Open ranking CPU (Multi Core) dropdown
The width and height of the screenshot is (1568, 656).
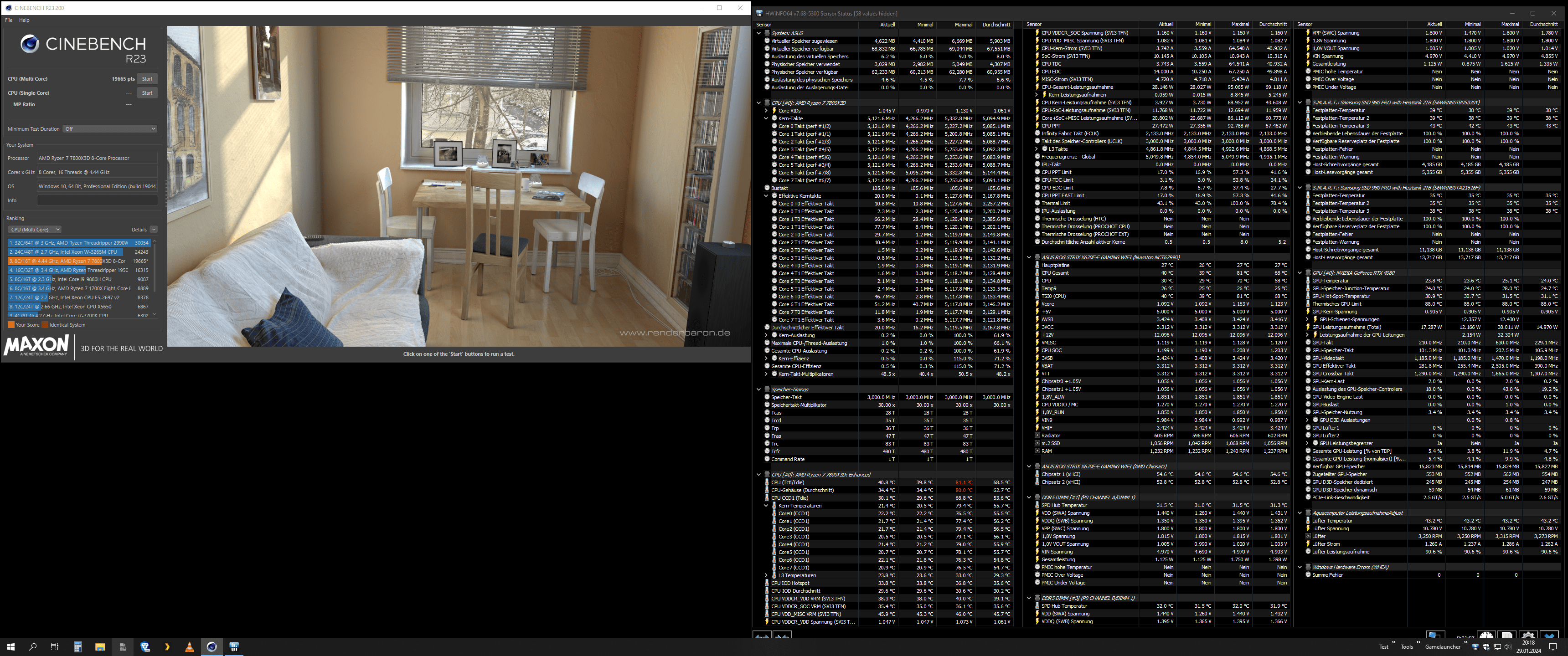pos(35,230)
